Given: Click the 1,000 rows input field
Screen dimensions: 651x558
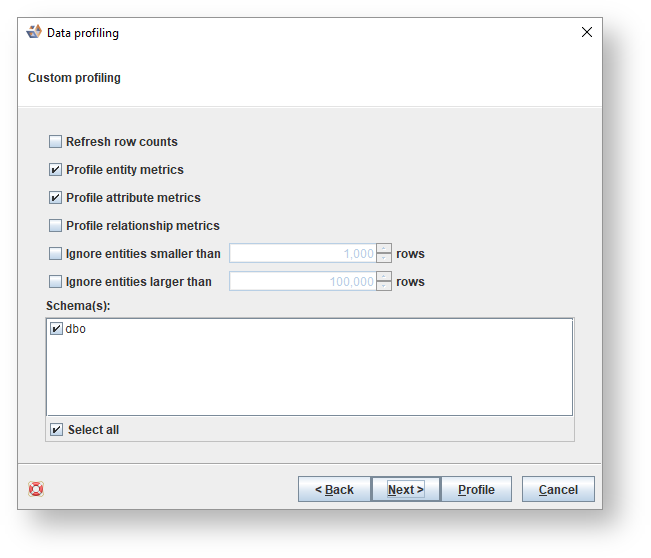Looking at the screenshot, I should point(302,254).
